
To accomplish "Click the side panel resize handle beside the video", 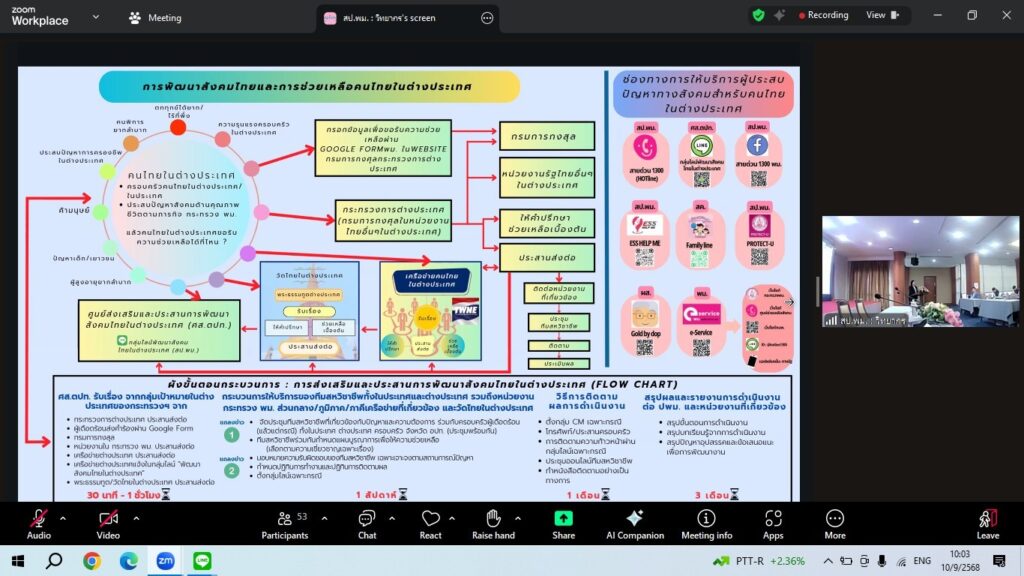I will tap(818, 292).
